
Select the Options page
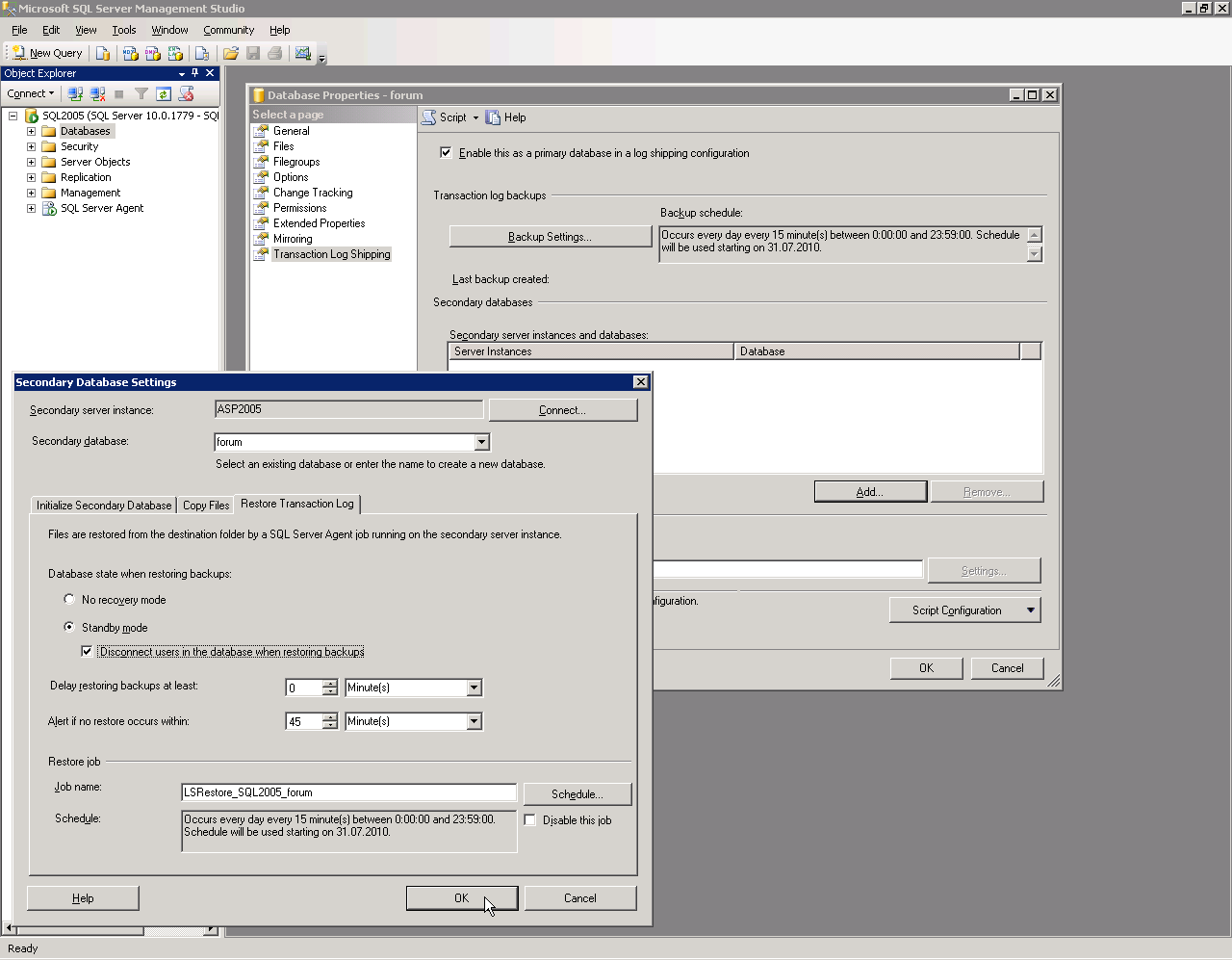[x=291, y=177]
